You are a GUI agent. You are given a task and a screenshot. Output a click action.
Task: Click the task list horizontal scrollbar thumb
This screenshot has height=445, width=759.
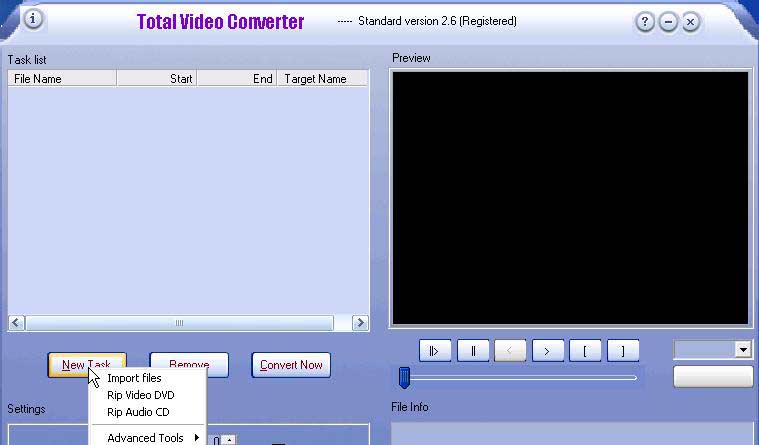click(180, 322)
